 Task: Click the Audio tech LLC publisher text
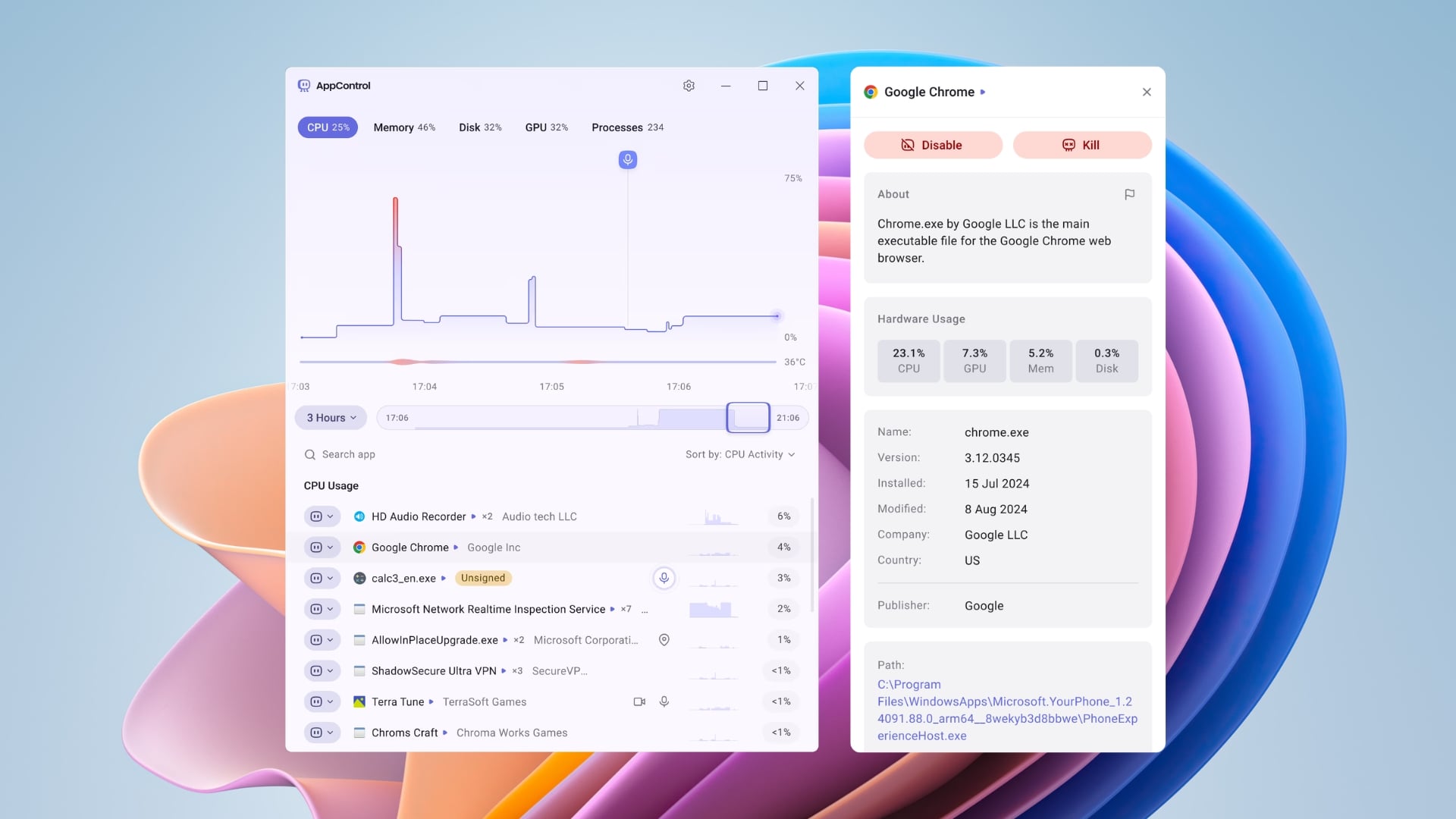tap(539, 516)
